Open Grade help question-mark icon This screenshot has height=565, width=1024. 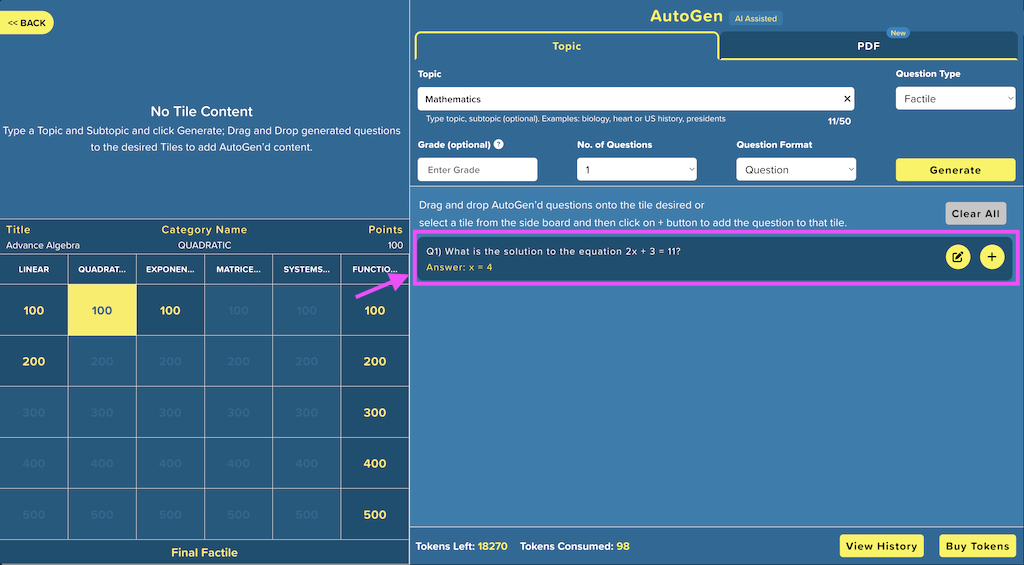click(x=498, y=144)
